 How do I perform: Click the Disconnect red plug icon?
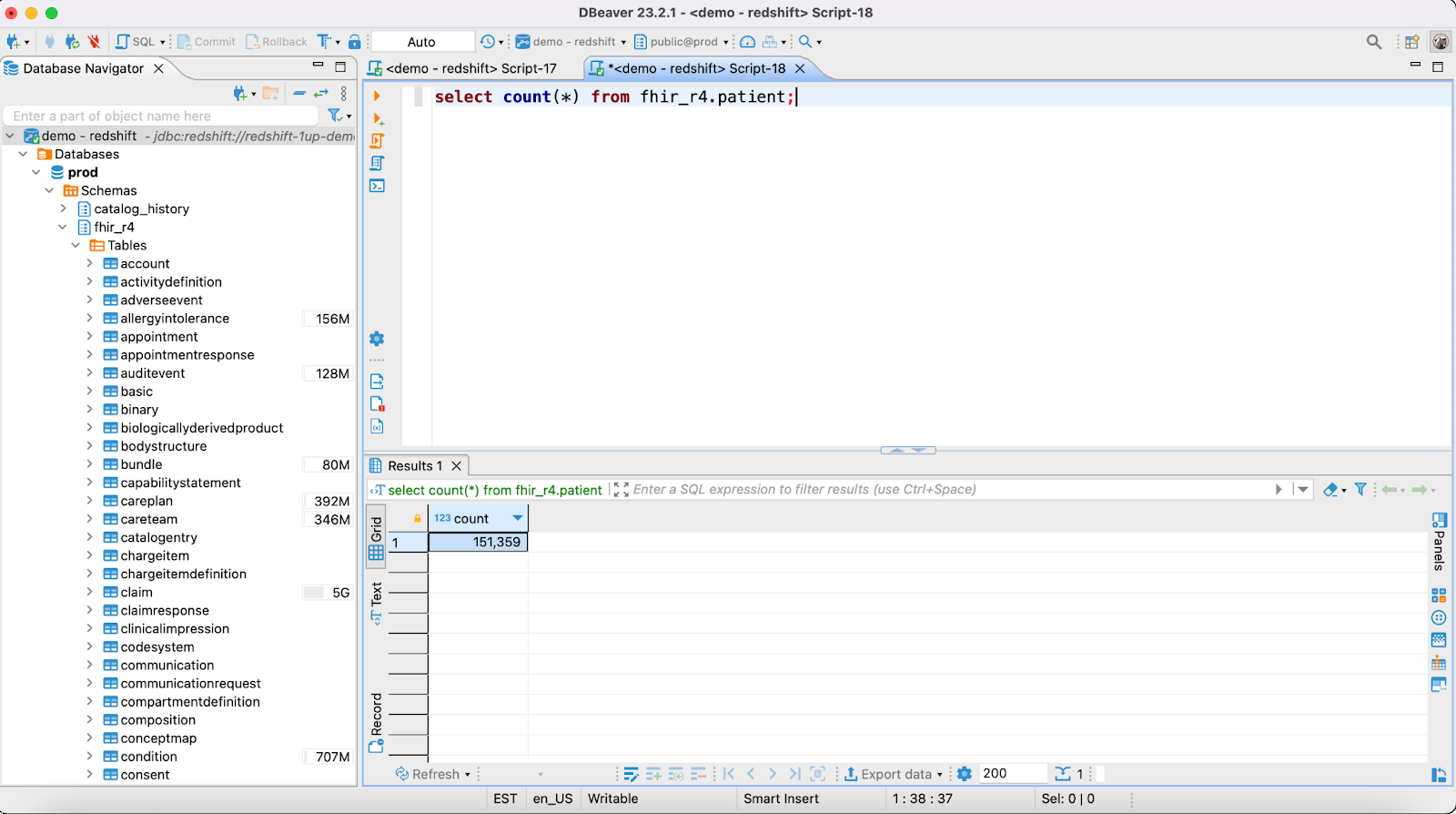point(94,42)
